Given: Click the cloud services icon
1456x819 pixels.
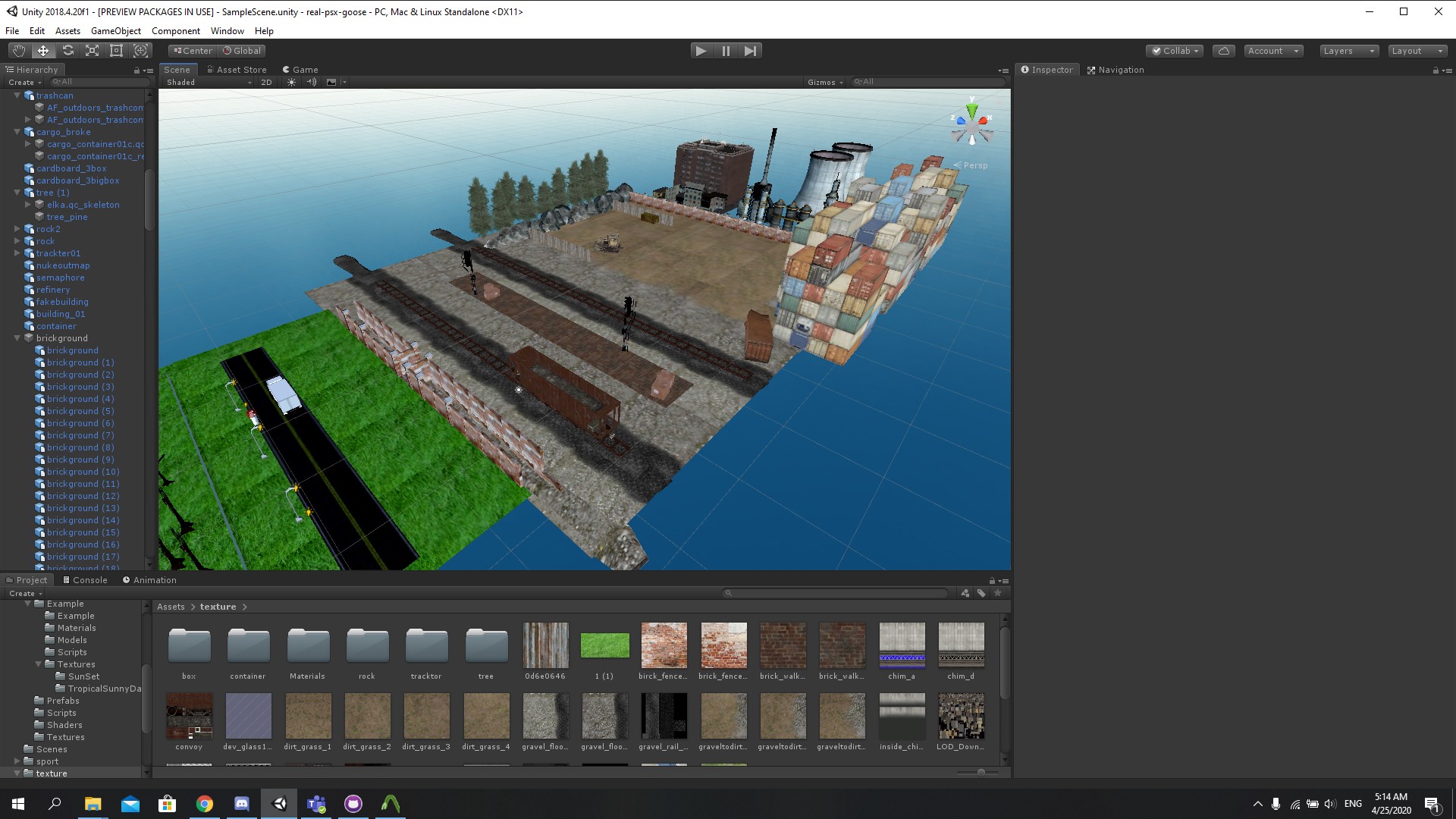Looking at the screenshot, I should [1223, 51].
